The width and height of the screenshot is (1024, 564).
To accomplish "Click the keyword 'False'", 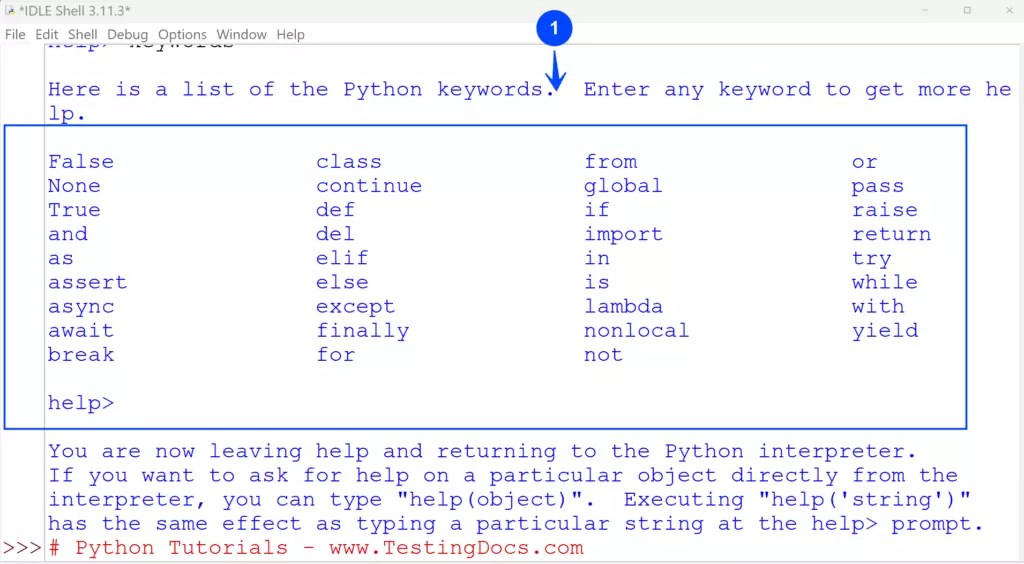I will tap(81, 162).
